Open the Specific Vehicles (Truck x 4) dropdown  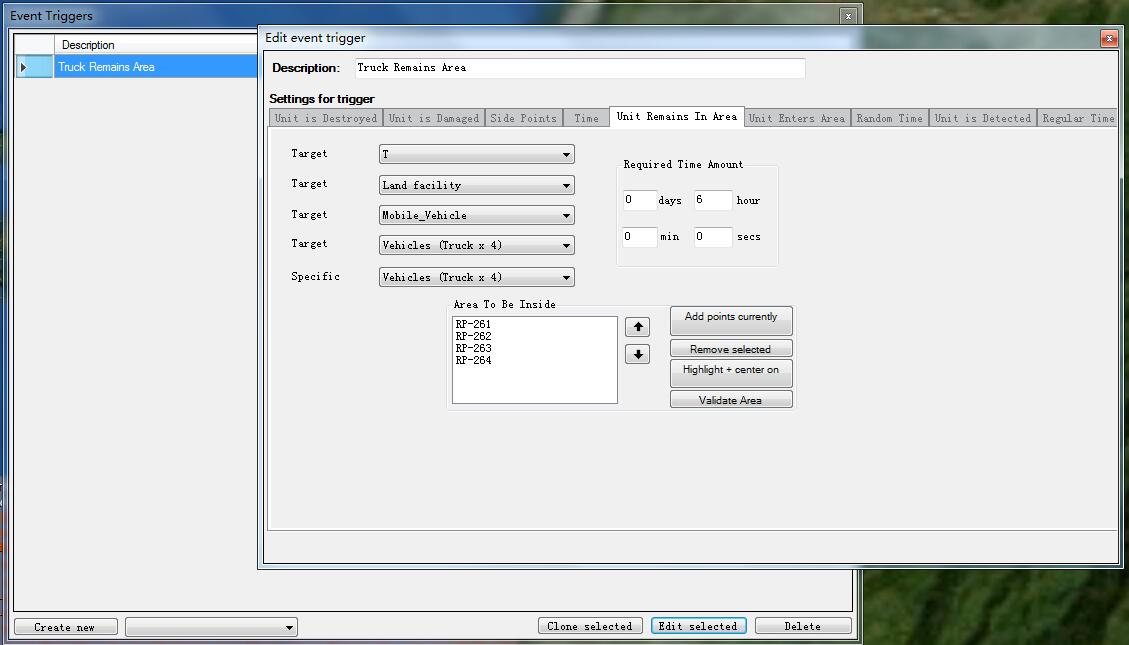pos(477,277)
